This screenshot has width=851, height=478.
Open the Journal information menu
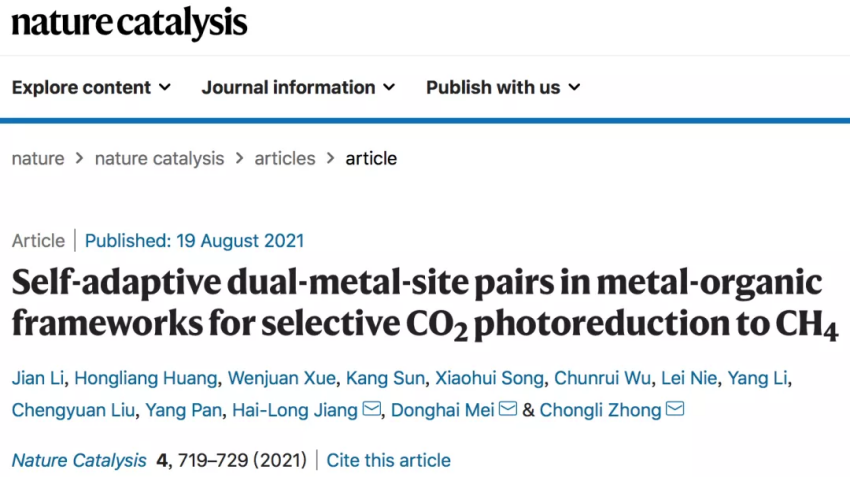[298, 87]
